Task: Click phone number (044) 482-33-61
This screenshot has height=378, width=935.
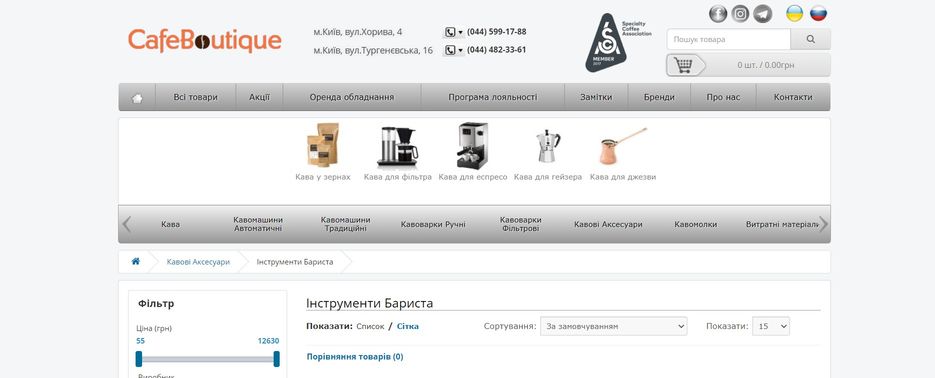Action: 496,49
